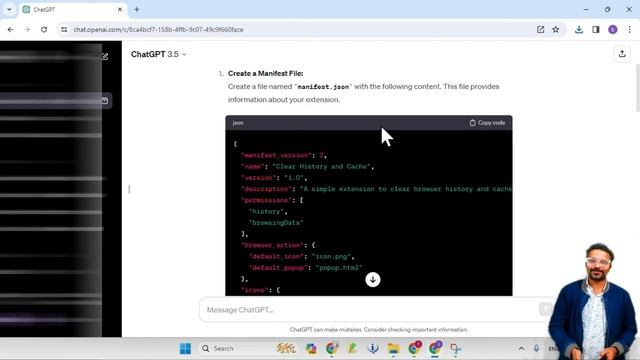Open File Explorer from taskbar
640x360 pixels.
[393, 349]
